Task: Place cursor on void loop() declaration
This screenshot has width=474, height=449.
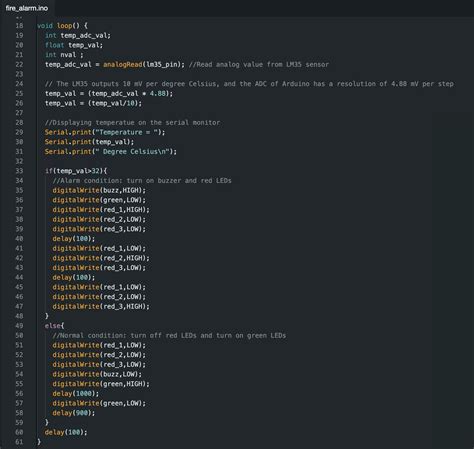Action: tap(62, 26)
